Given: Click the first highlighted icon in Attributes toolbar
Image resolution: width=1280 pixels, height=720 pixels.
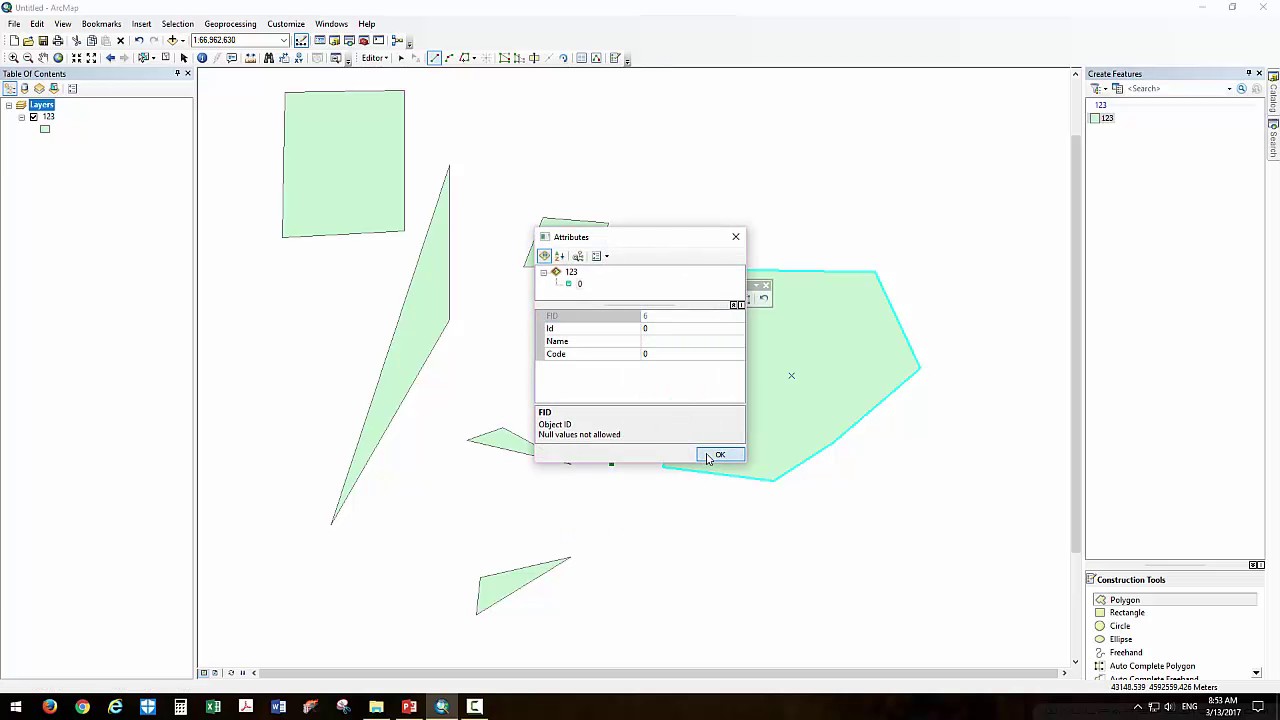Looking at the screenshot, I should pos(544,256).
